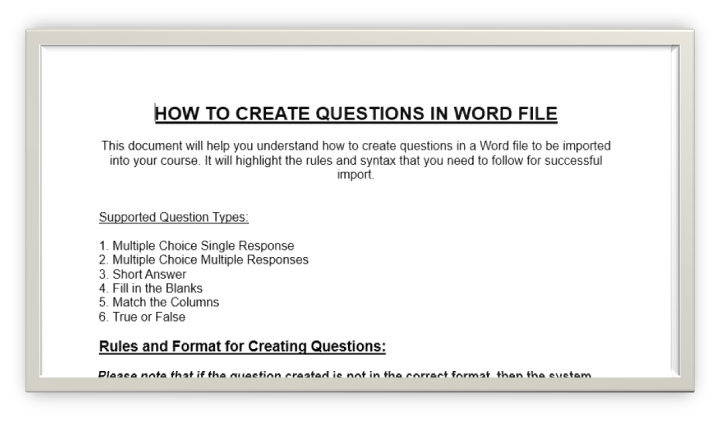Click the title HOW TO CREATE QUESTIONS IN WORD FILE
The width and height of the screenshot is (720, 421).
[x=355, y=113]
